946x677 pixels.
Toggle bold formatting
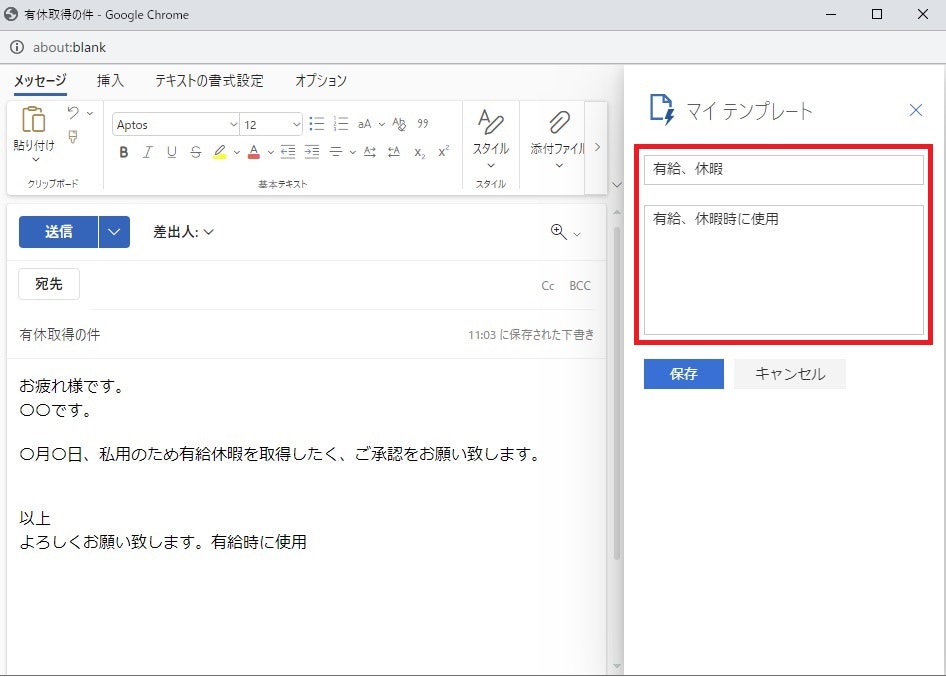tap(124, 152)
